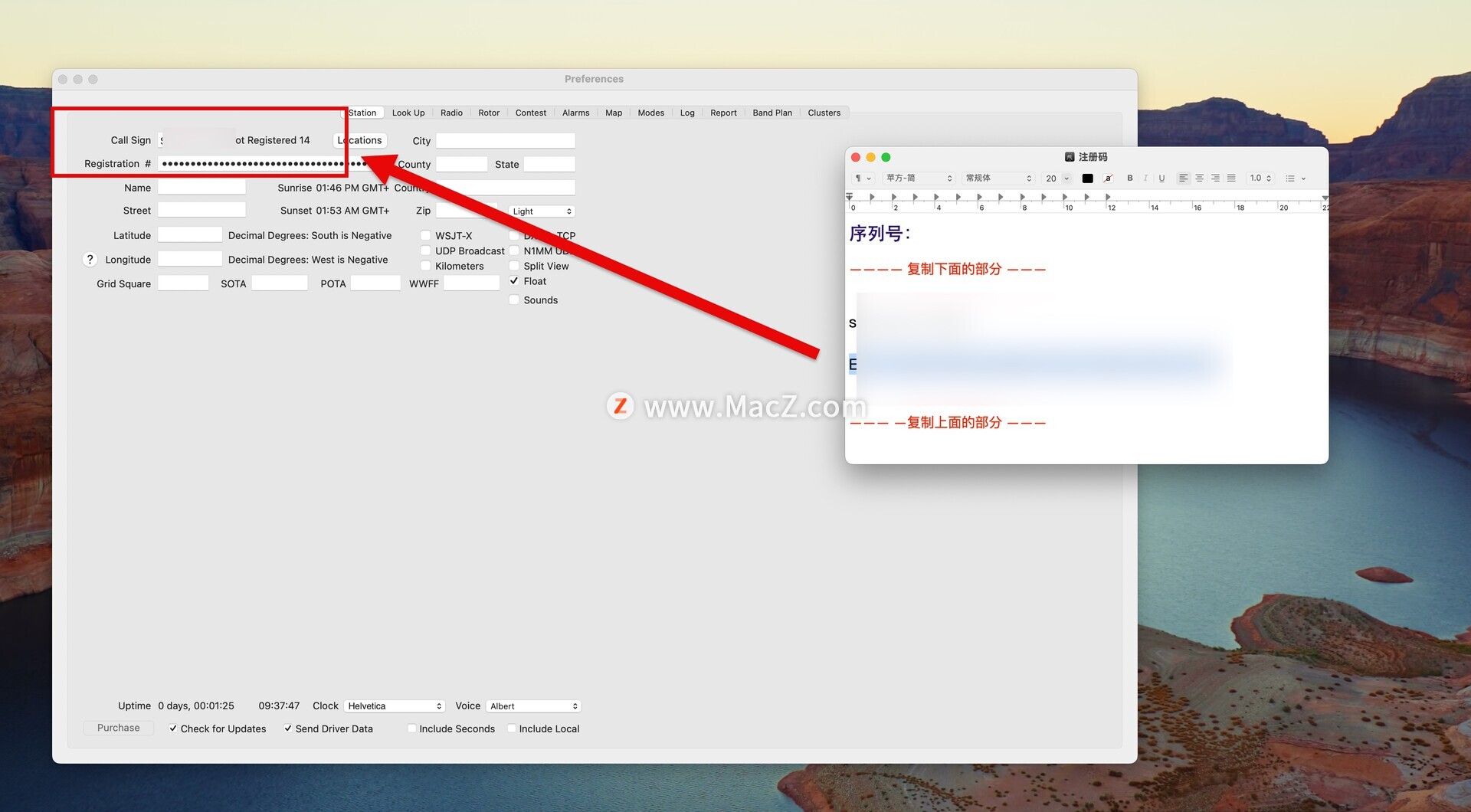Right-align the paragraph text

tap(1215, 178)
